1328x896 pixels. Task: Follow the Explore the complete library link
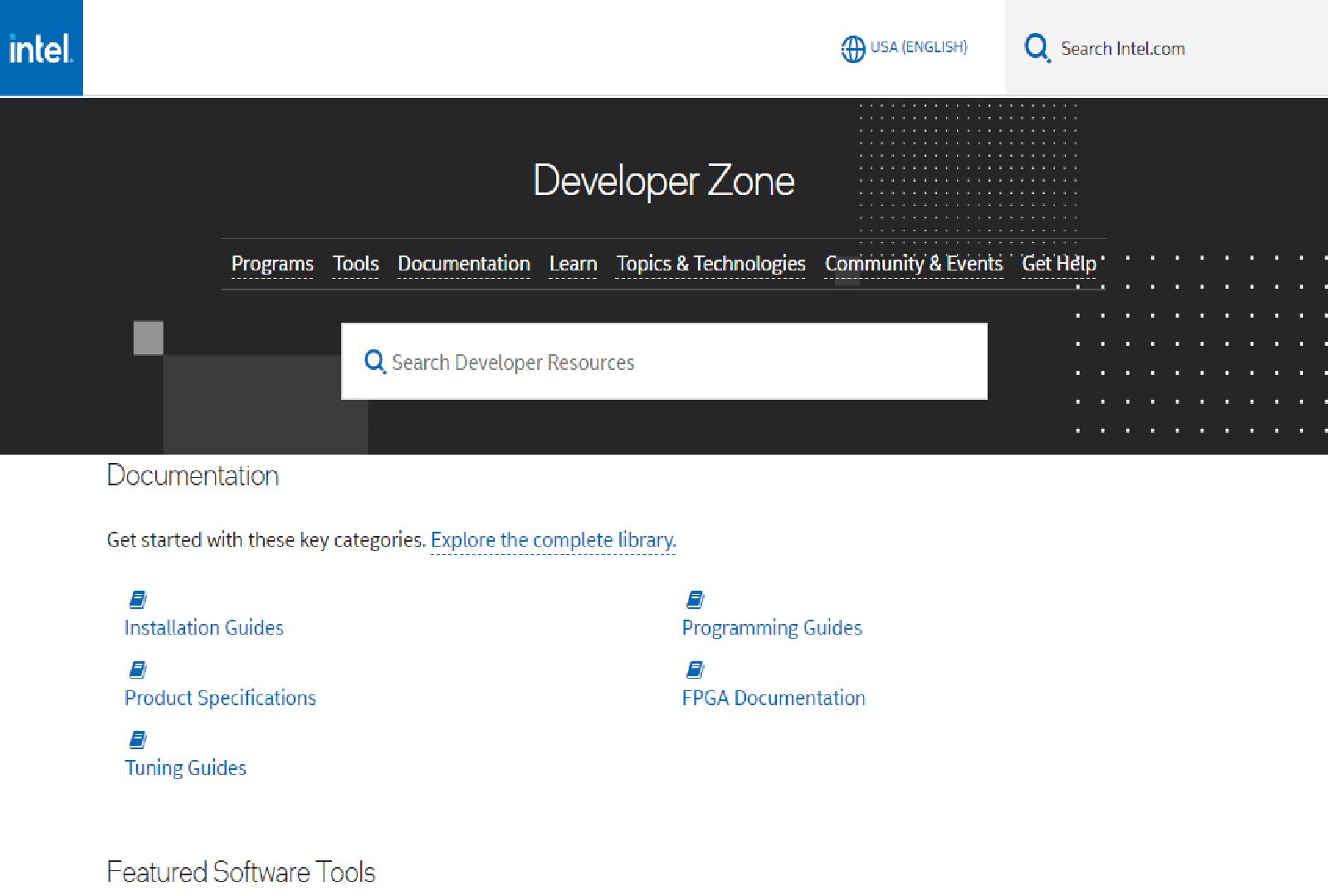click(553, 540)
